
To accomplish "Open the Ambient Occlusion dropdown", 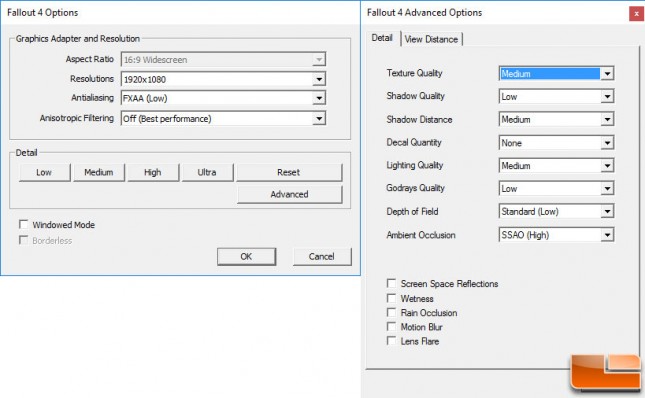I will coord(557,235).
